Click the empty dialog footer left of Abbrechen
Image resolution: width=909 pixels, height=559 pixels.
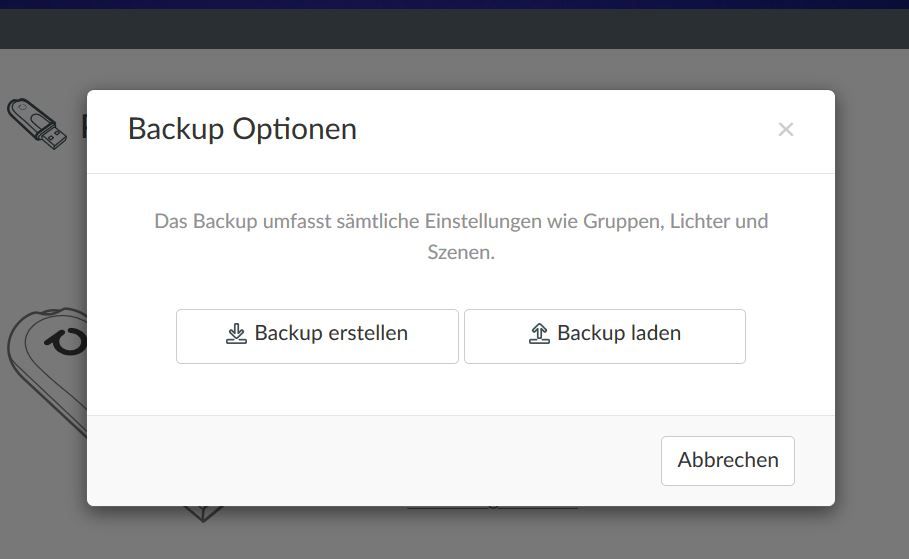(x=370, y=460)
